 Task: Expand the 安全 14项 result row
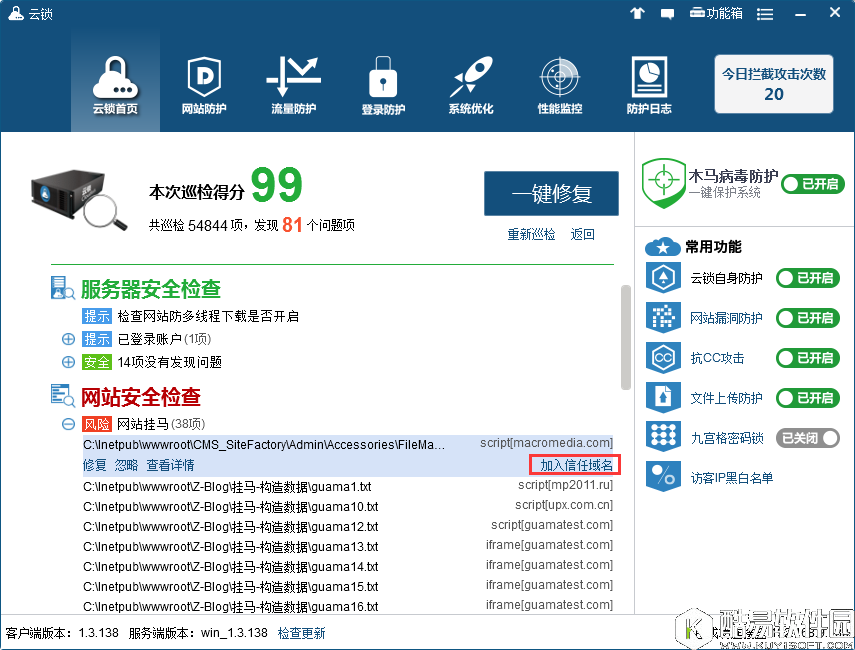point(68,360)
